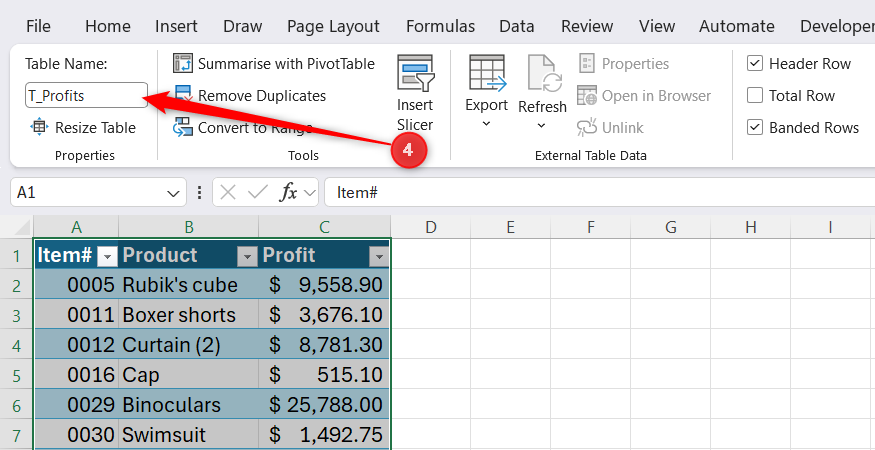Click the $ 515.10 profit cell
This screenshot has height=450, width=875.
tap(324, 375)
